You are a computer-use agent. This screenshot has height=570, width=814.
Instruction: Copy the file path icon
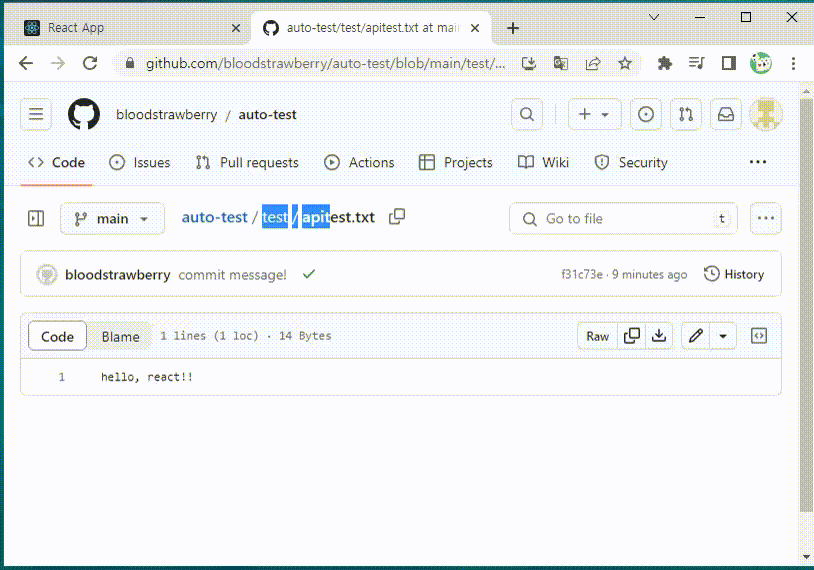pos(397,216)
